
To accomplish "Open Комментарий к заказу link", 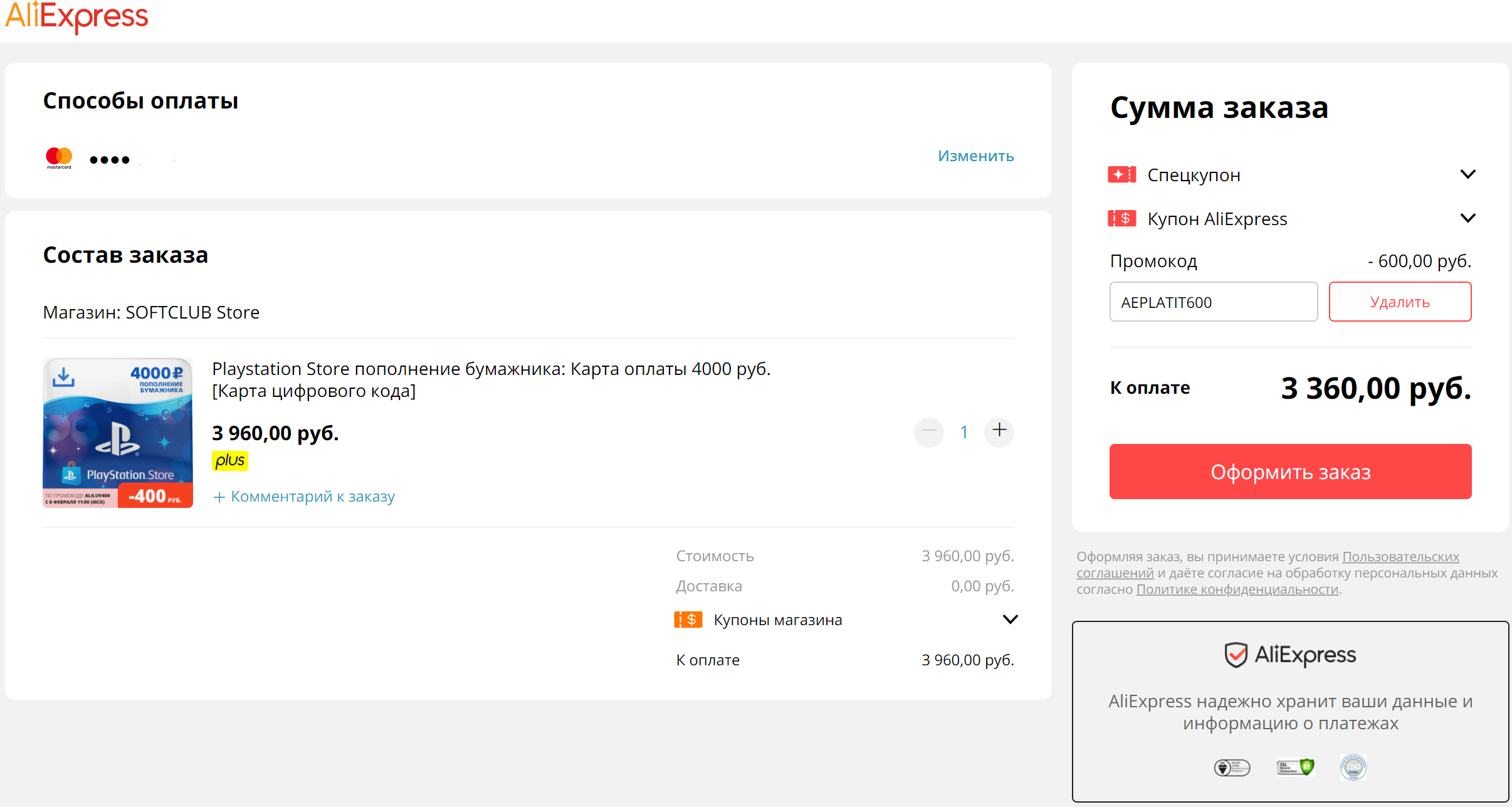I will tap(305, 497).
